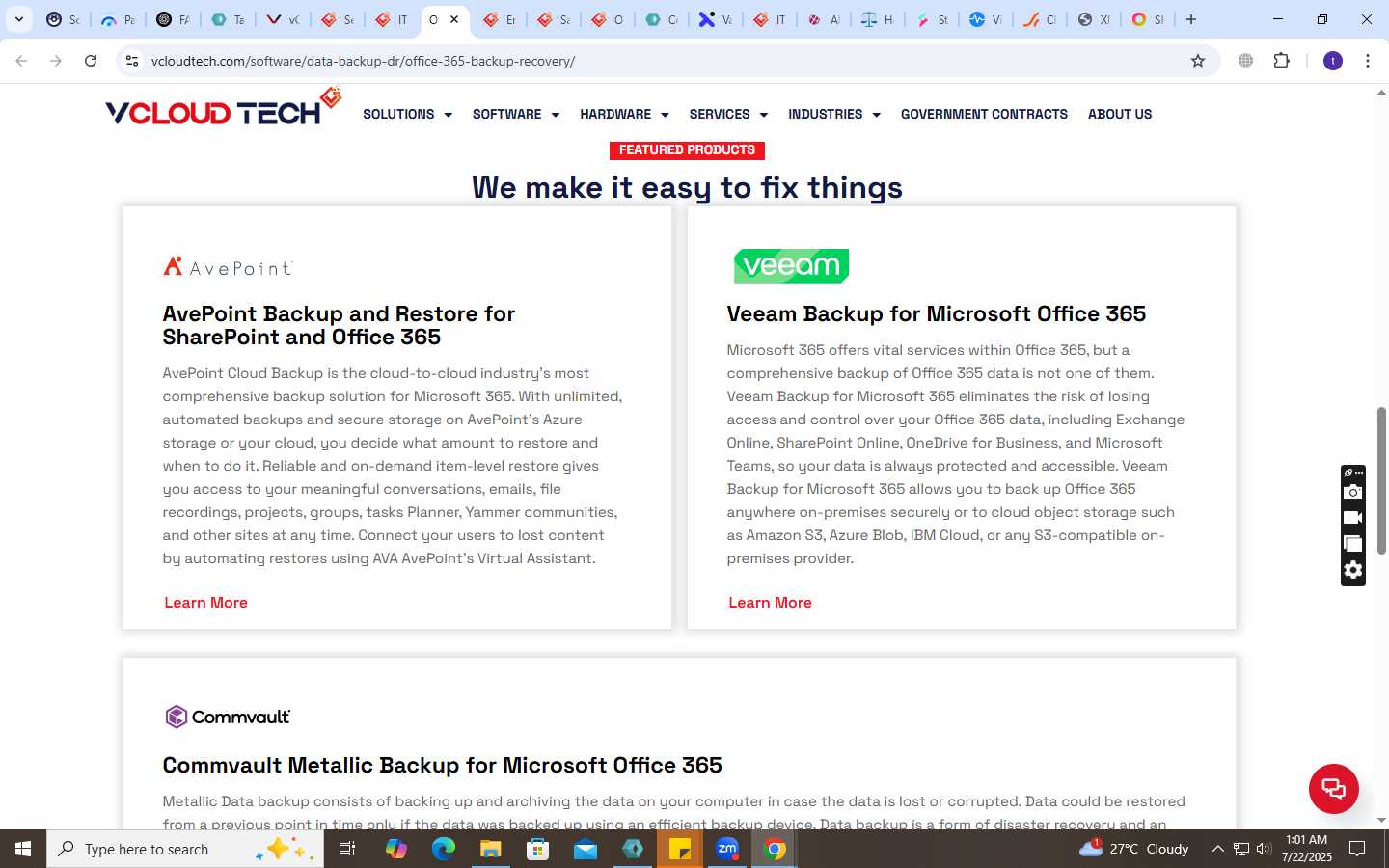This screenshot has height=868, width=1389.
Task: Open the Chrome profile avatar
Action: click(x=1333, y=61)
